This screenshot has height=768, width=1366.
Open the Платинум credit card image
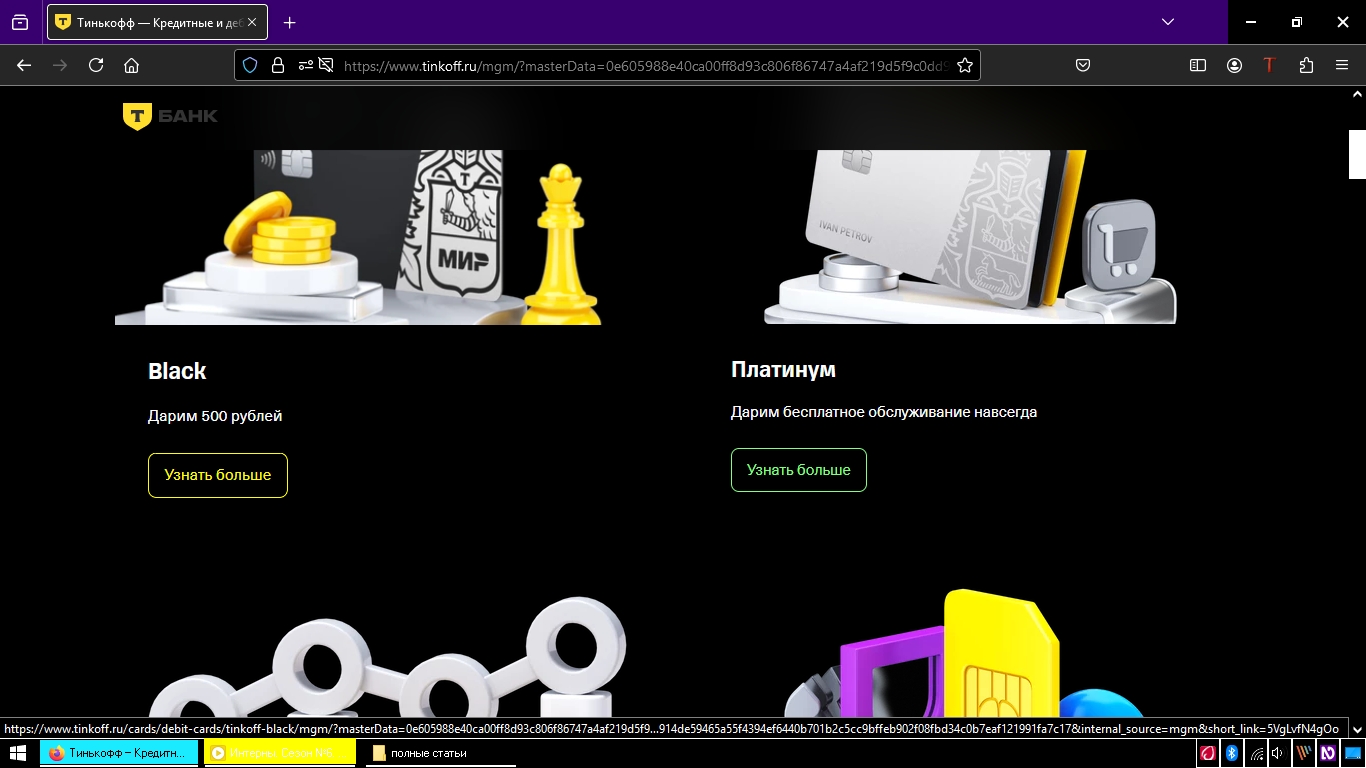(x=970, y=237)
